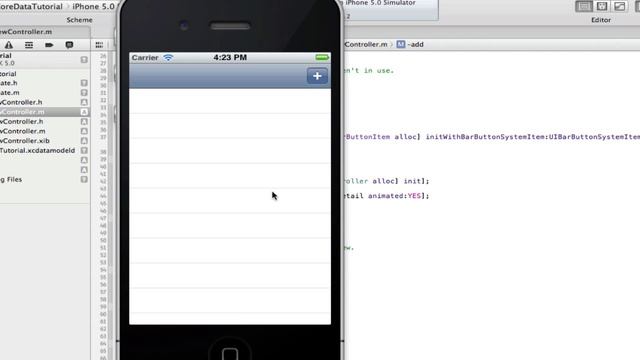Open the related files grid icon

coord(99,45)
